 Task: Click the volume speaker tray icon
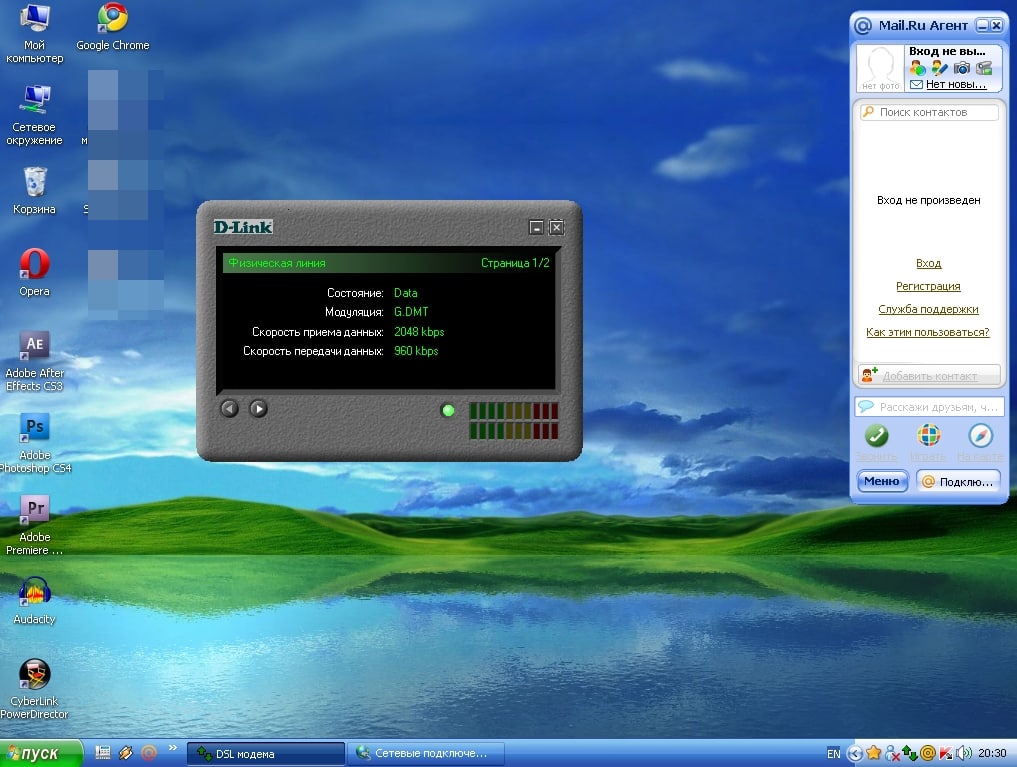pos(964,753)
